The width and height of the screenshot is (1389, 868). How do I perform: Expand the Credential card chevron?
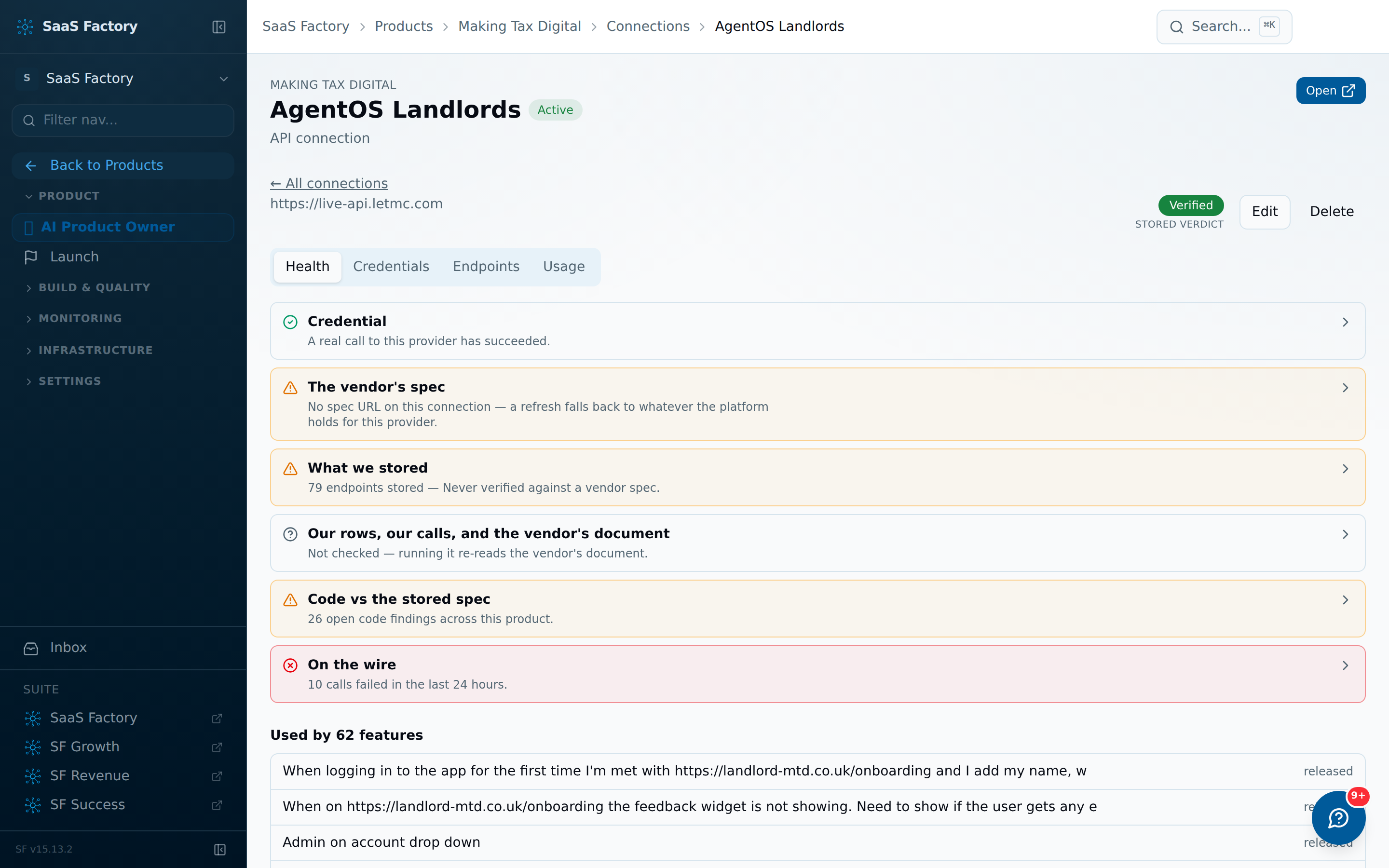(x=1346, y=322)
